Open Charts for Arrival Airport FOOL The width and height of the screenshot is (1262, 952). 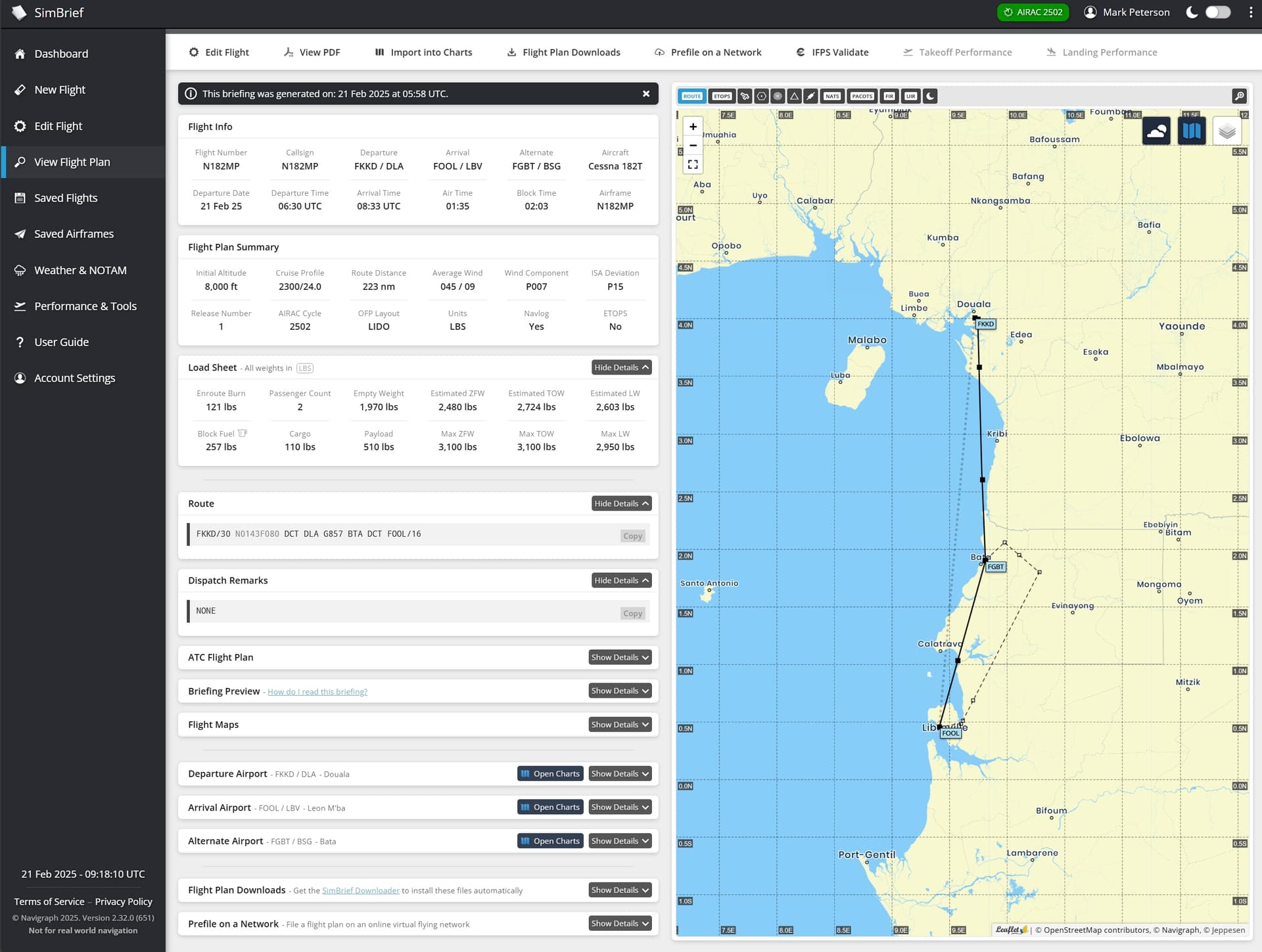click(x=550, y=807)
